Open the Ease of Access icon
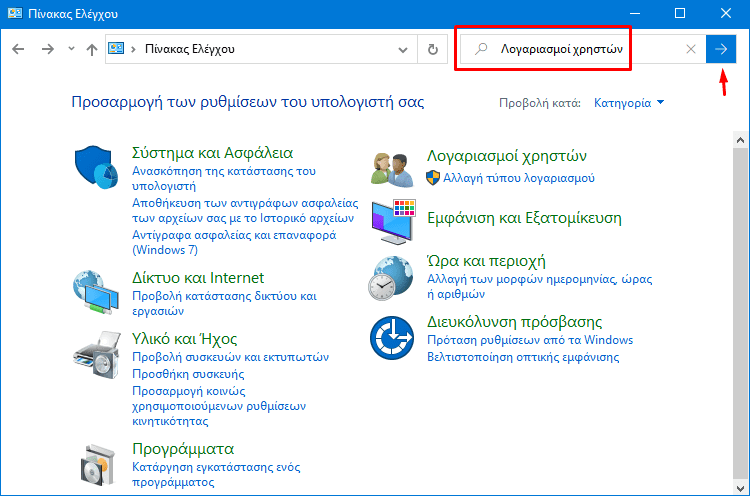Viewport: 750px width, 496px height. pos(392,338)
